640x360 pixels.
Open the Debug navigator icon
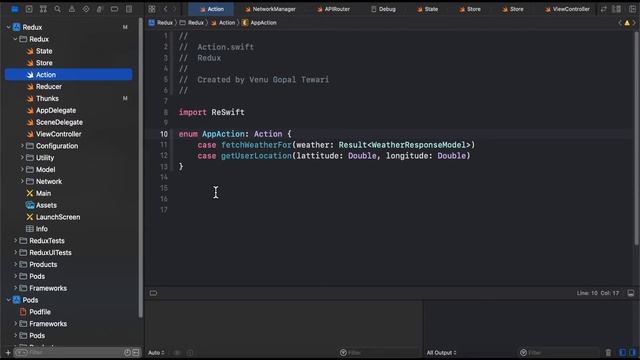(100, 9)
